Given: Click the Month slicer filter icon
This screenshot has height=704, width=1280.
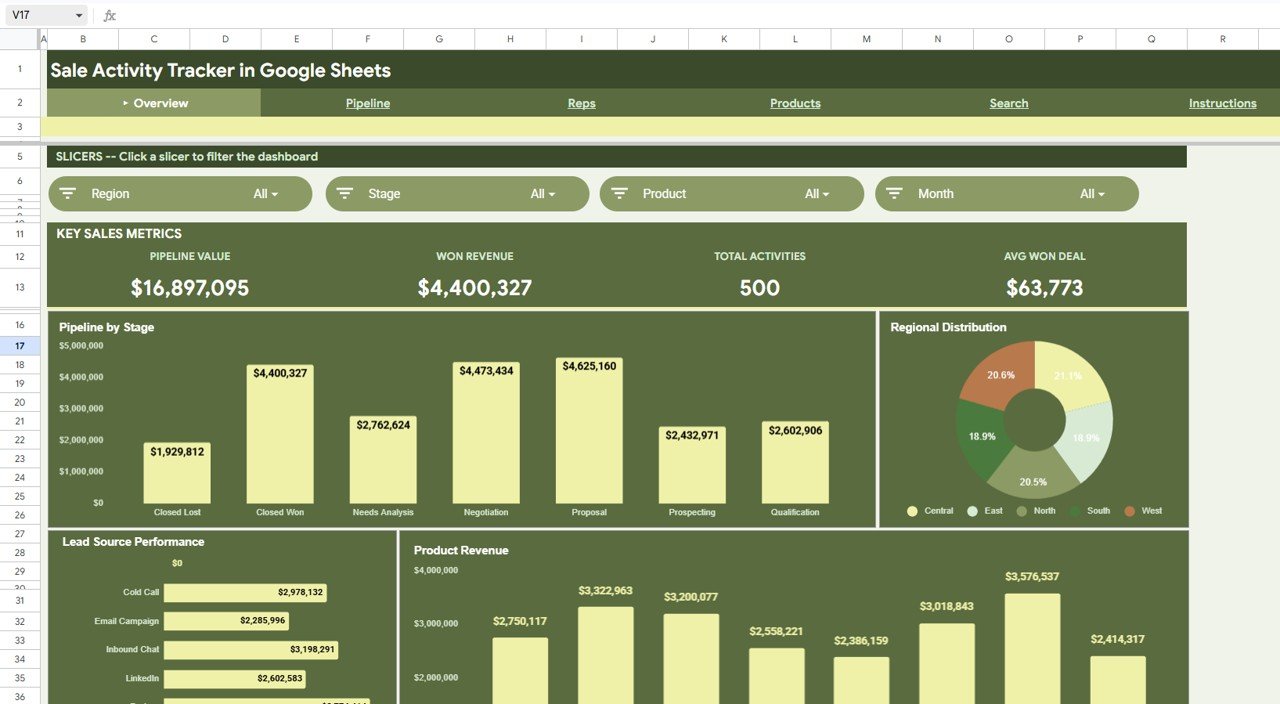Looking at the screenshot, I should pyautogui.click(x=893, y=193).
